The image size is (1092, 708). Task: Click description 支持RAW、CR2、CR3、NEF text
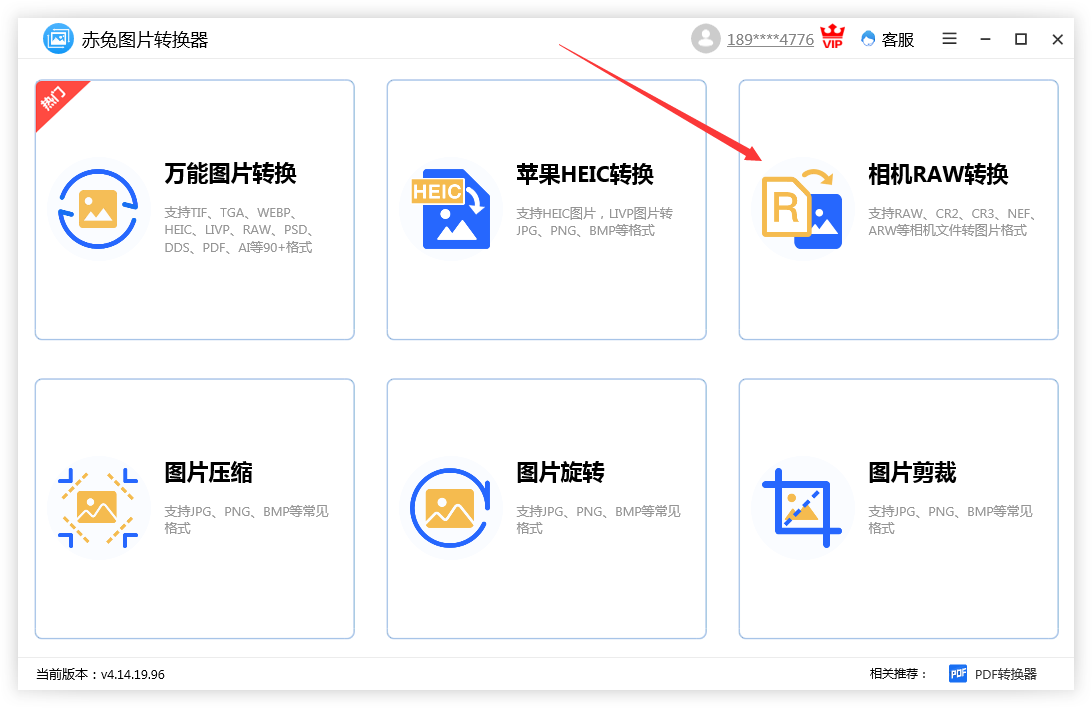coord(953,221)
